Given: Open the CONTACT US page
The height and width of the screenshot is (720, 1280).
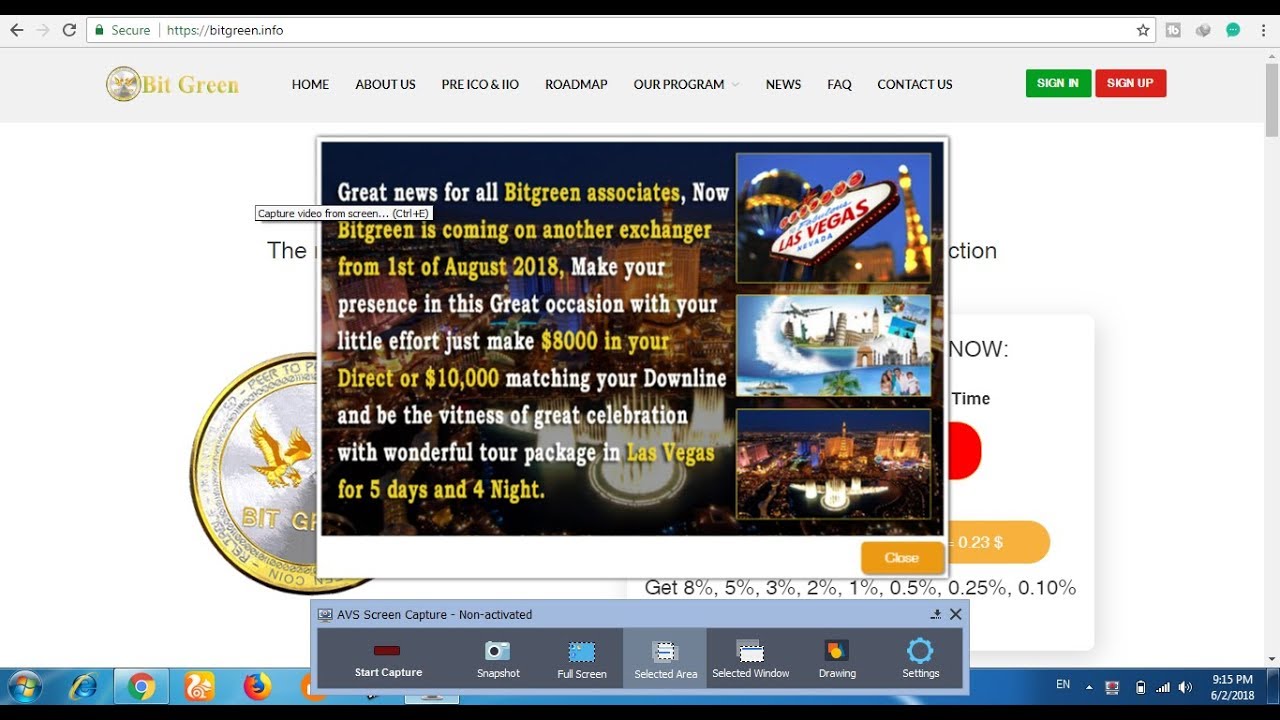Looking at the screenshot, I should (914, 84).
